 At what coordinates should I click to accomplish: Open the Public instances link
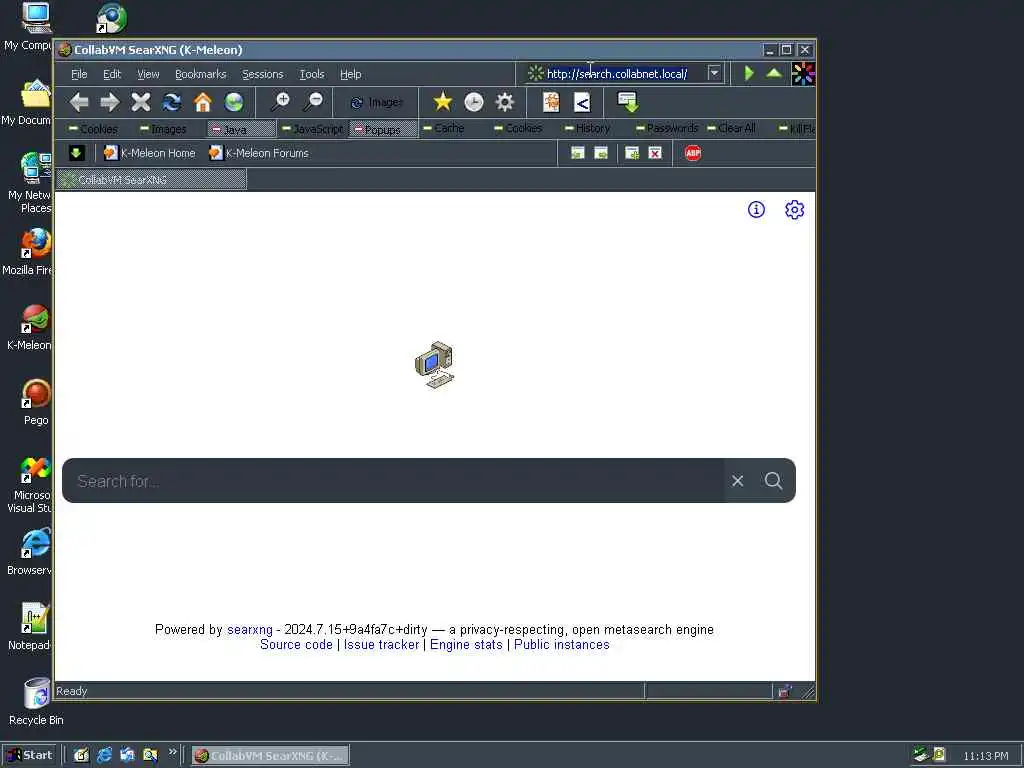click(562, 645)
